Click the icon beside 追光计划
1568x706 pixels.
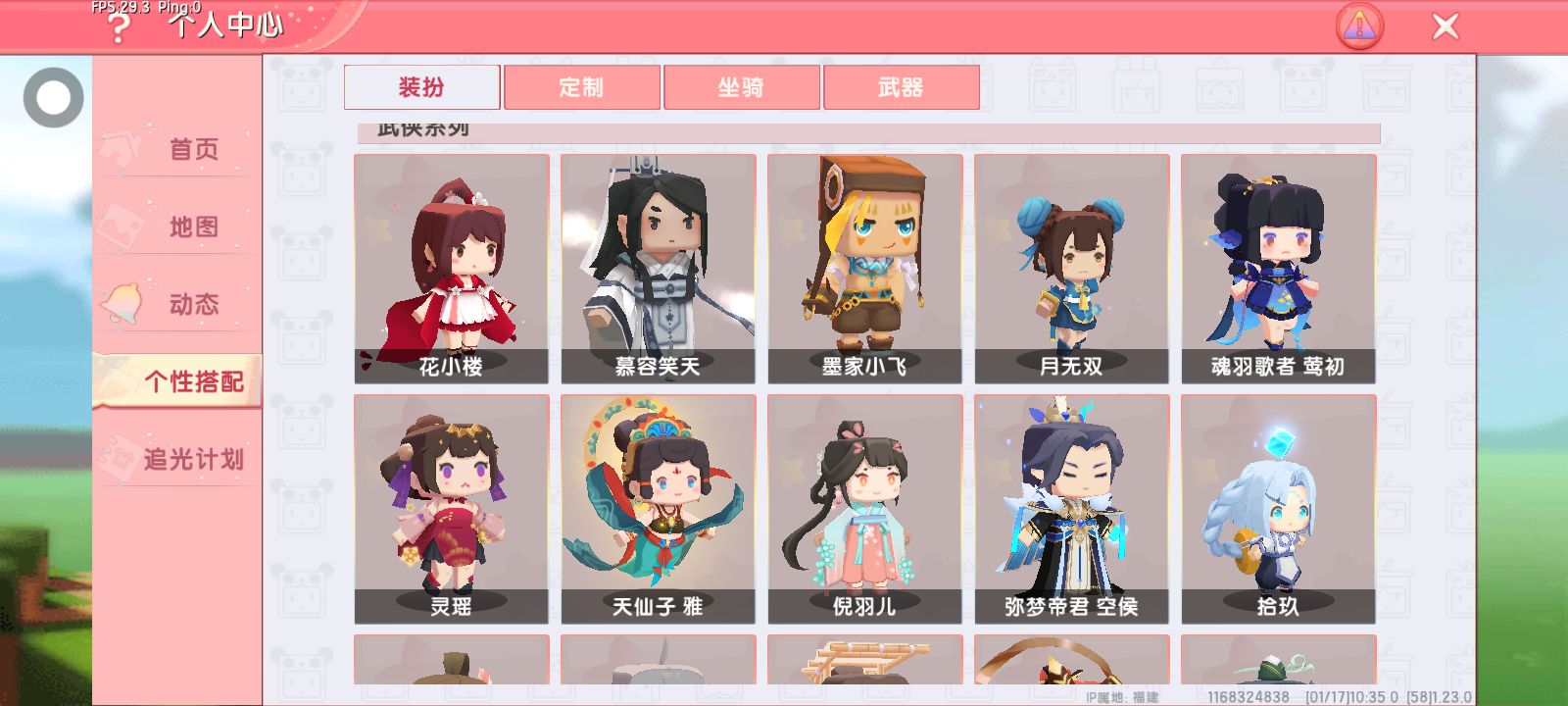click(x=118, y=459)
